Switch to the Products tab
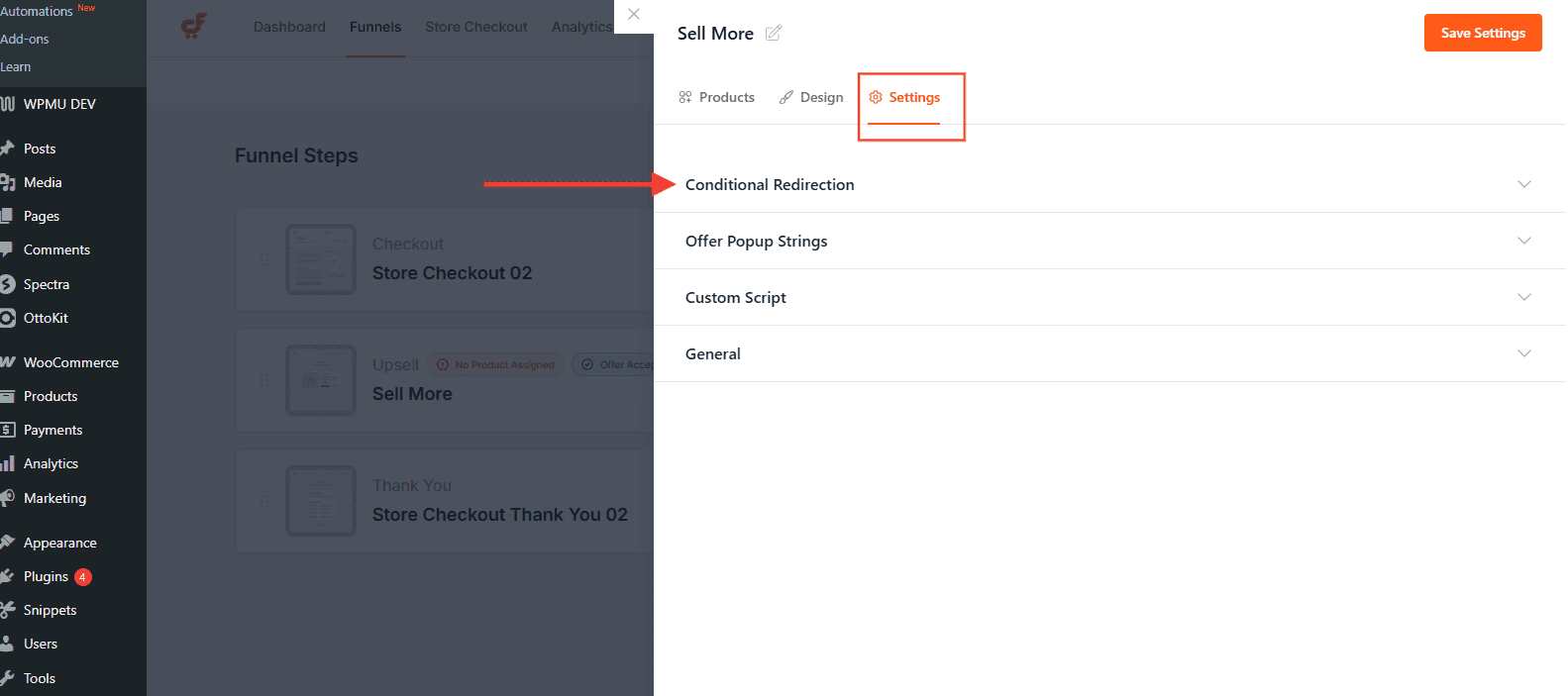This screenshot has width=1568, height=696. tap(716, 97)
